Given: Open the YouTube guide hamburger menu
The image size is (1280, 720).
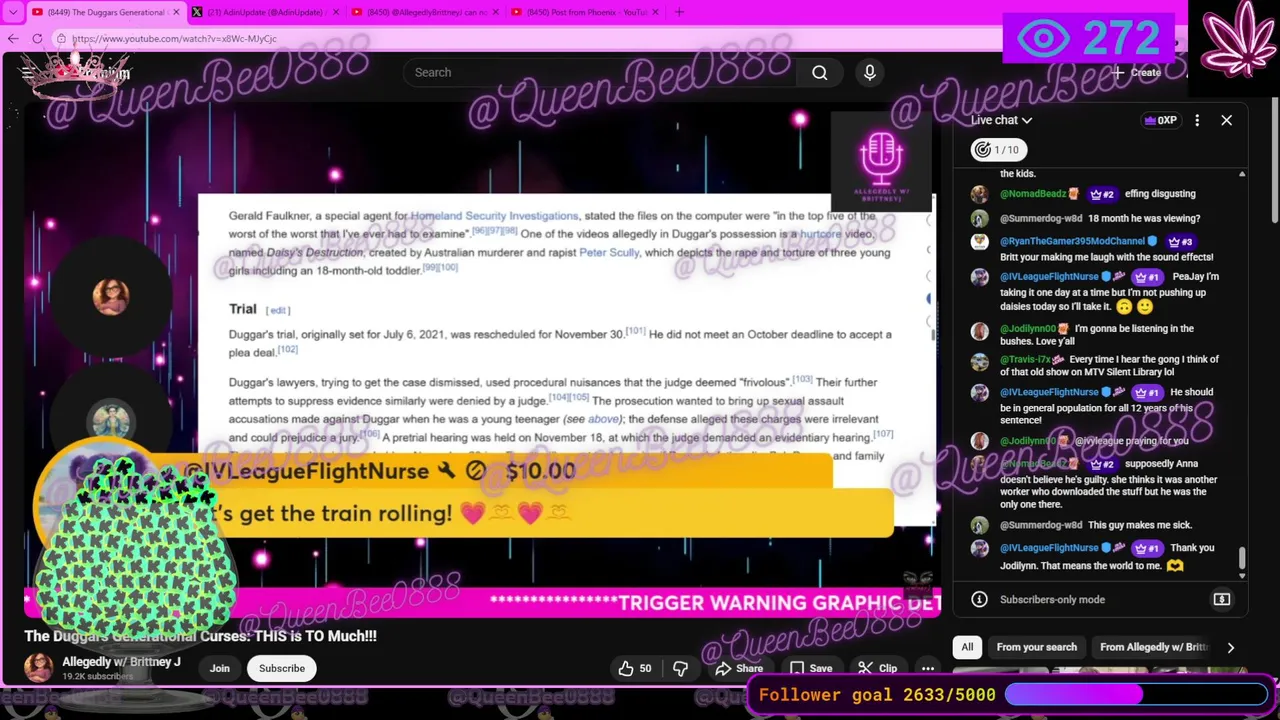Looking at the screenshot, I should [27, 73].
